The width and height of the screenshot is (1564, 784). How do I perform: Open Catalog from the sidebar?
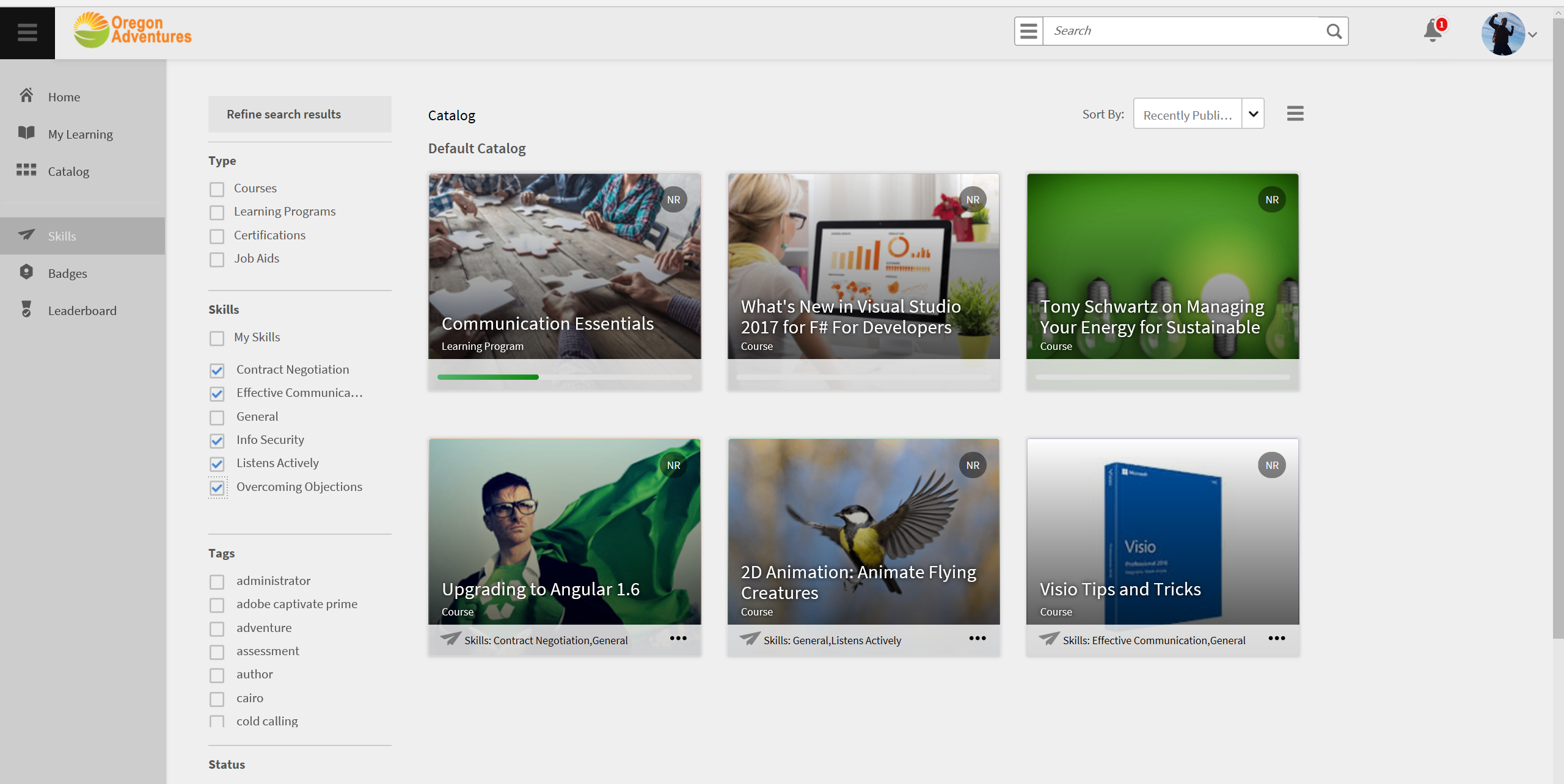coord(68,172)
